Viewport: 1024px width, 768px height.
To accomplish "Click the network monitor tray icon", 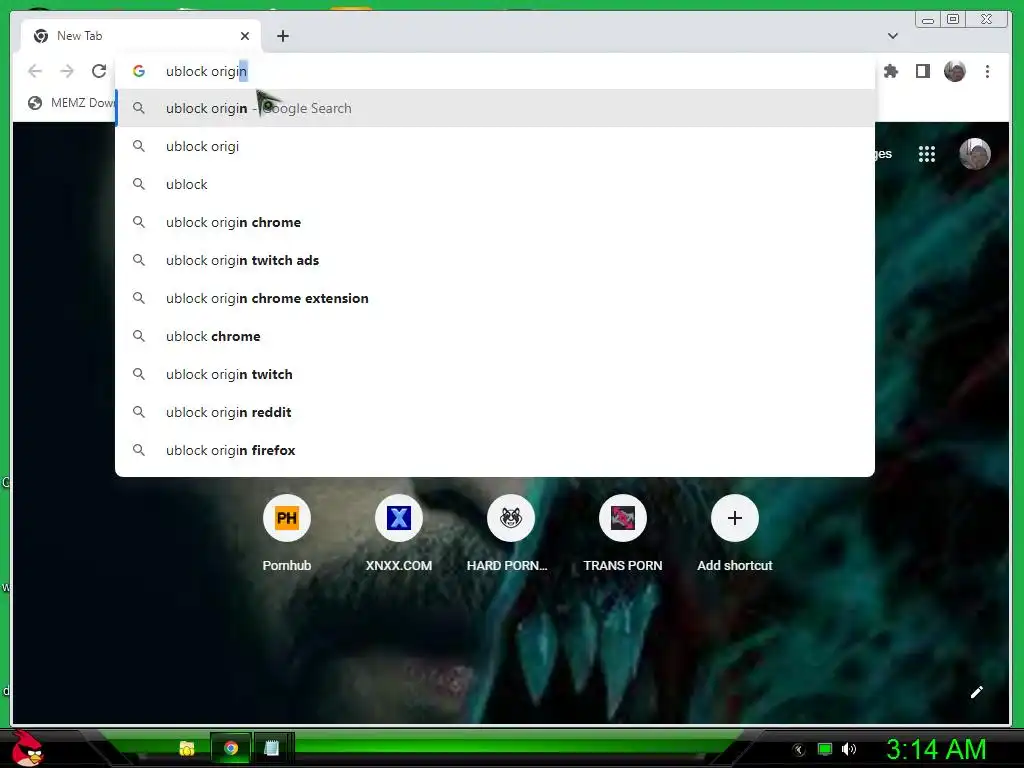I will pyautogui.click(x=825, y=749).
